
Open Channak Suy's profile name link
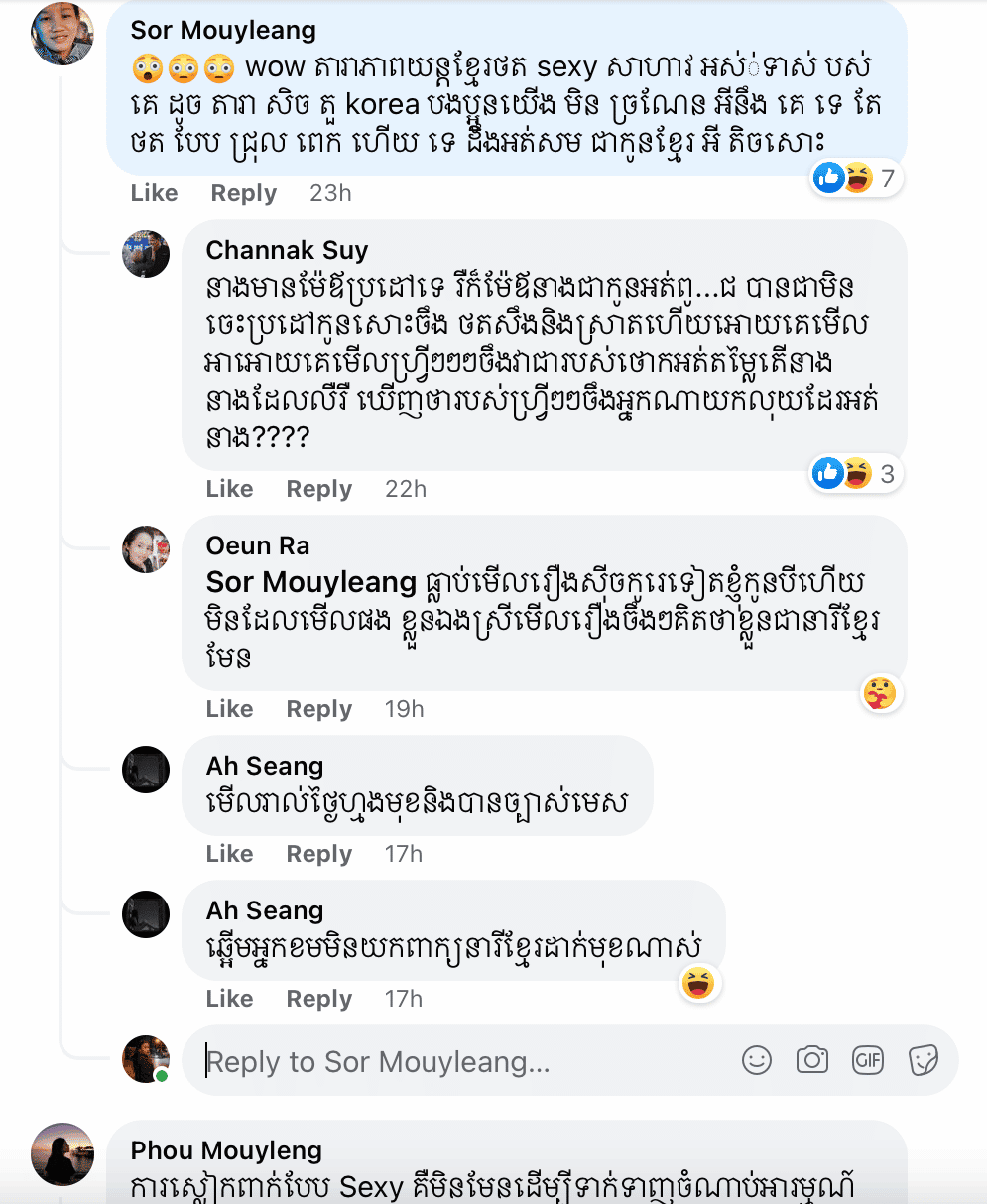[x=287, y=250]
